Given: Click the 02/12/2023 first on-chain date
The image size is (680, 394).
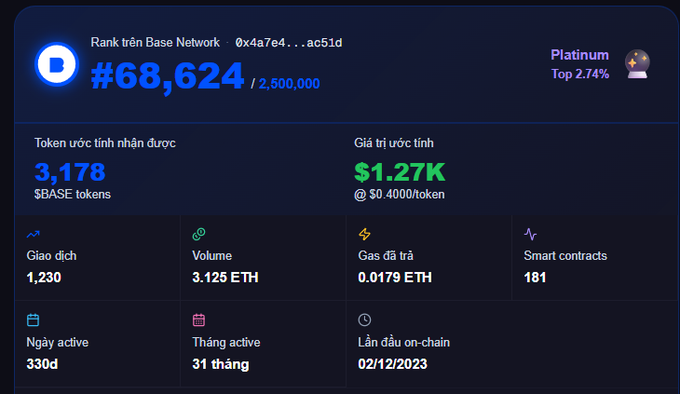Looking at the screenshot, I should pos(392,364).
